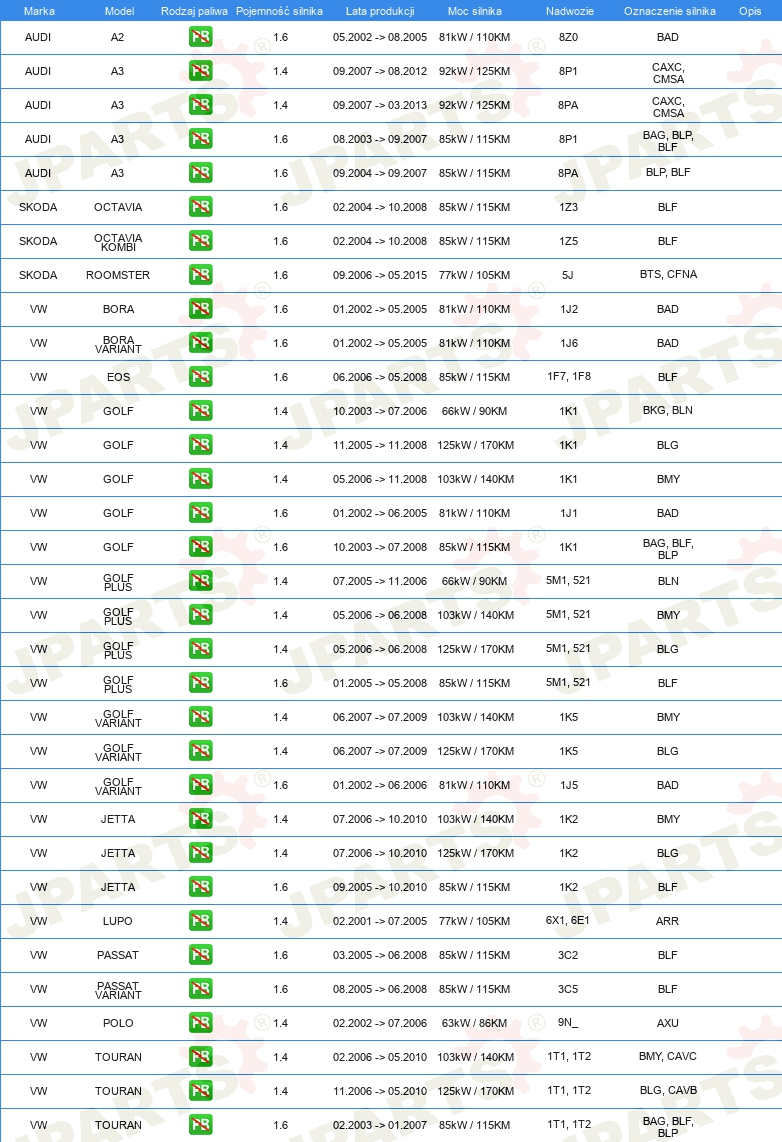Click the fuel icon in the VW POLO row
The width and height of the screenshot is (782, 1142).
click(200, 1023)
